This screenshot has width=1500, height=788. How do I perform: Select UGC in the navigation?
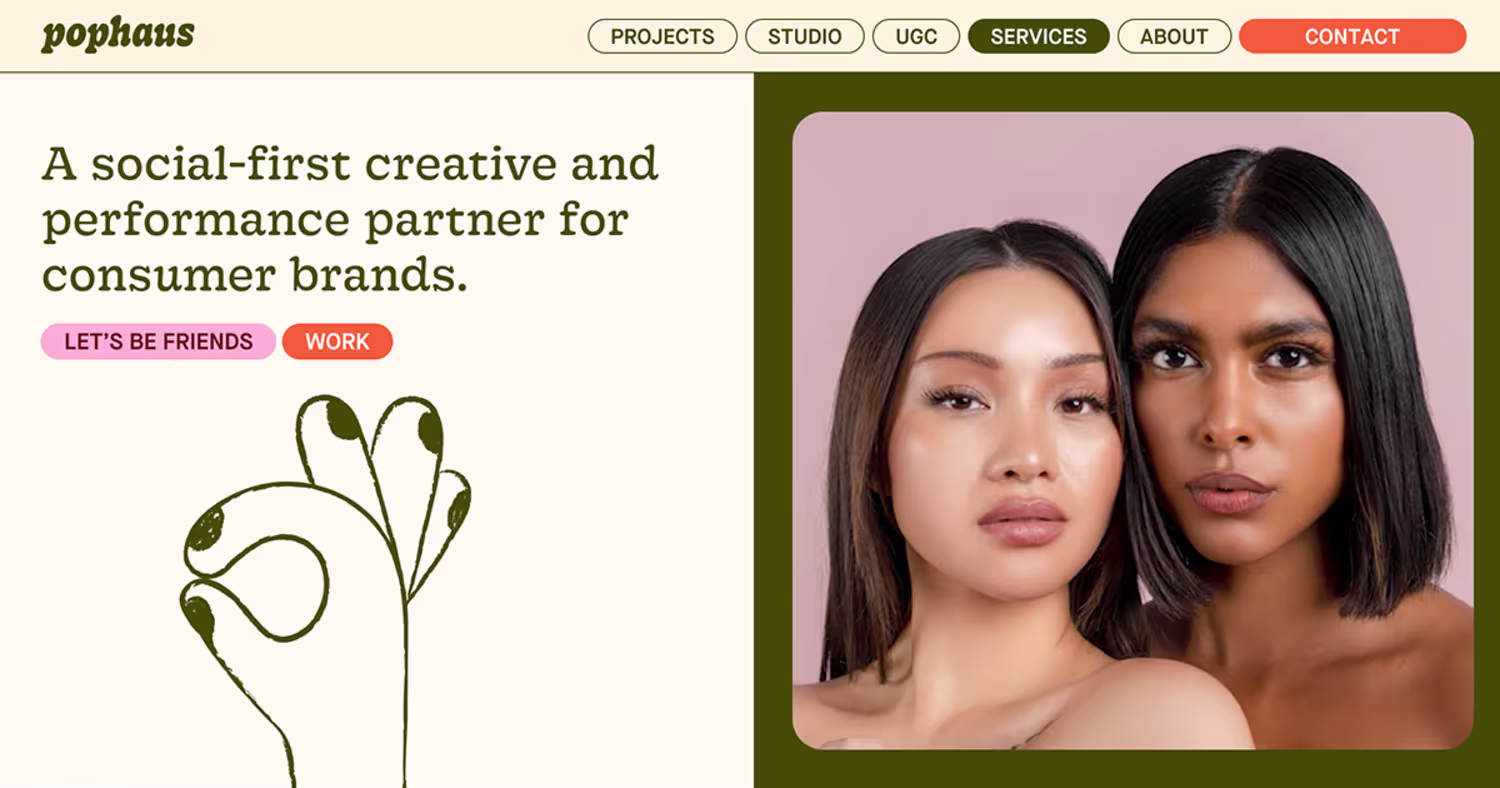click(x=916, y=36)
